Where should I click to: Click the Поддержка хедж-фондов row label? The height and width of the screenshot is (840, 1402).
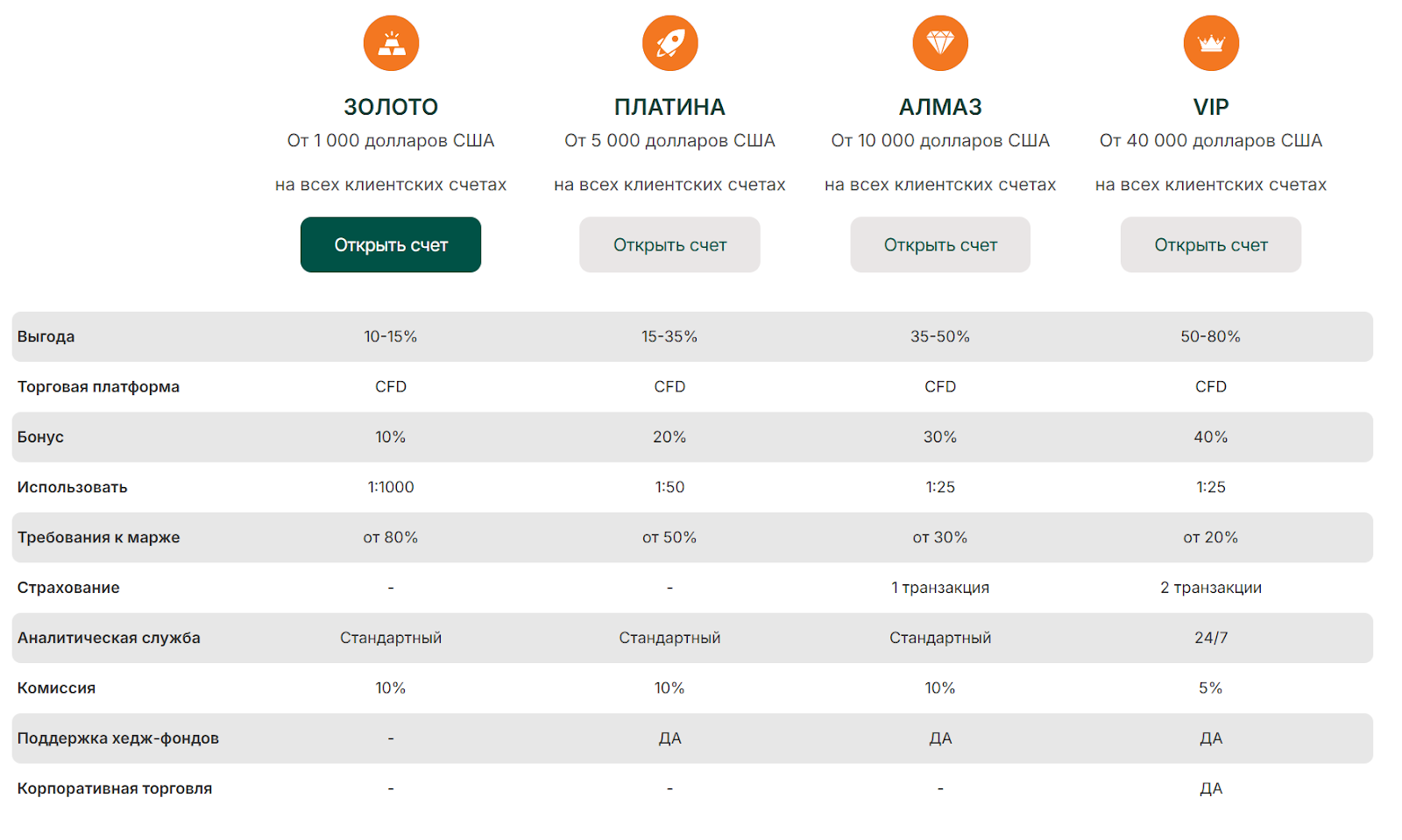pos(117,738)
